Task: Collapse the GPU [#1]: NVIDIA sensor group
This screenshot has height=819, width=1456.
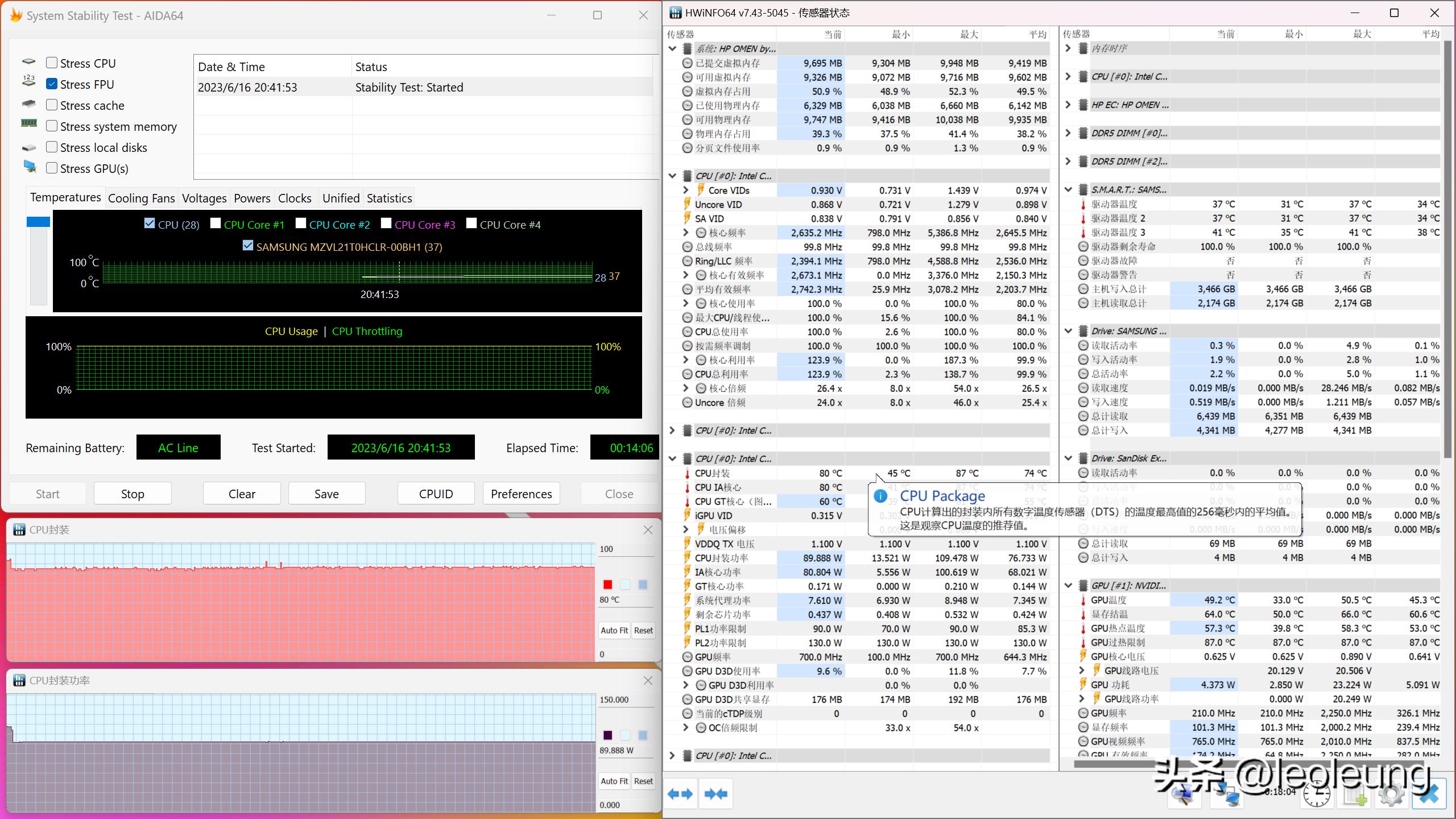Action: point(1068,585)
